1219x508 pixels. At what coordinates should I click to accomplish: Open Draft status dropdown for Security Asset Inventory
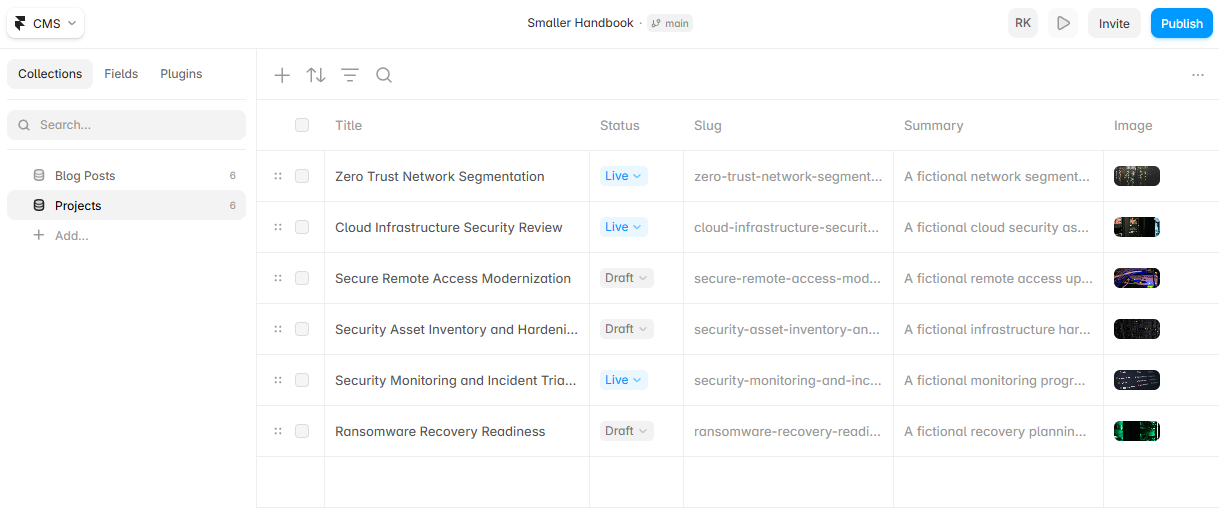pos(627,329)
